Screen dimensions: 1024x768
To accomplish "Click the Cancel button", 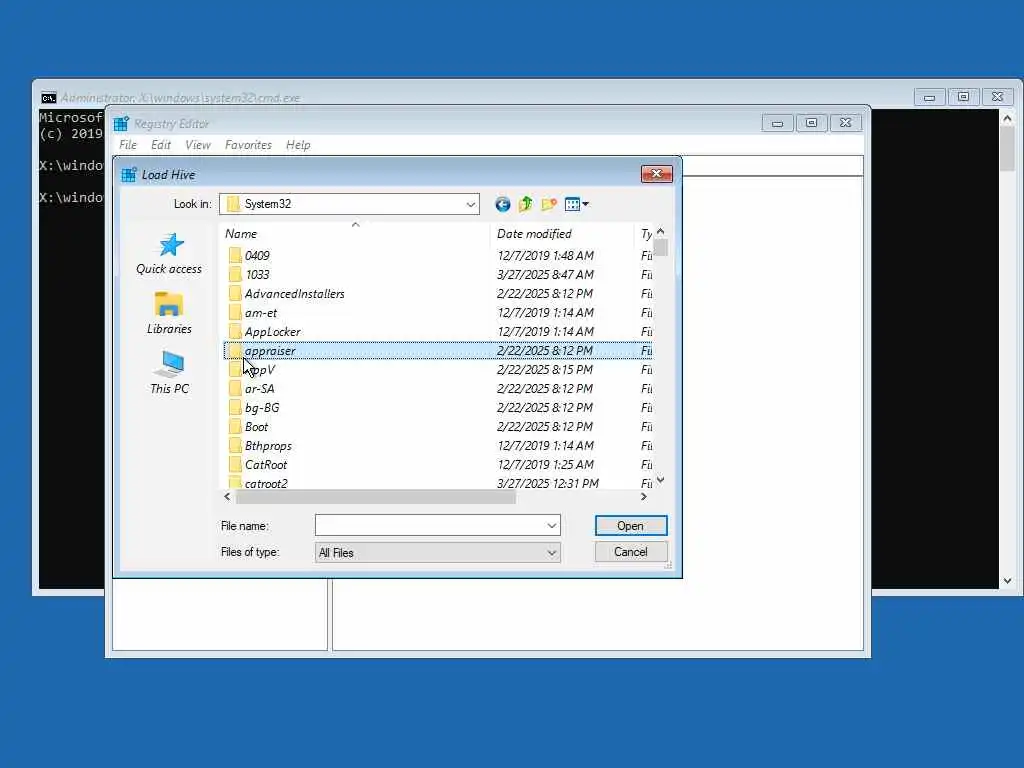I will tap(631, 552).
